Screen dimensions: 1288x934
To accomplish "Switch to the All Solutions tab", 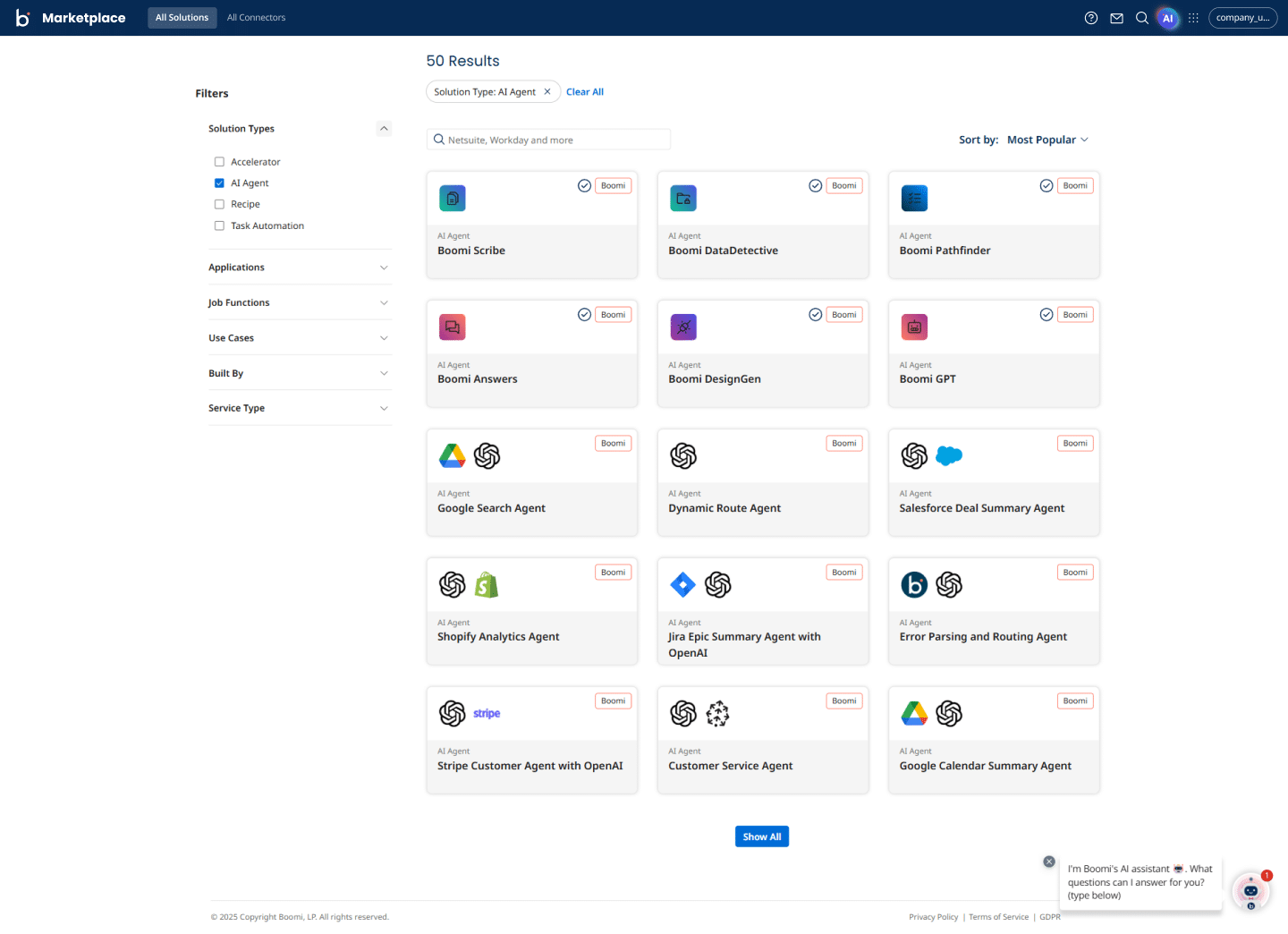I will point(182,18).
